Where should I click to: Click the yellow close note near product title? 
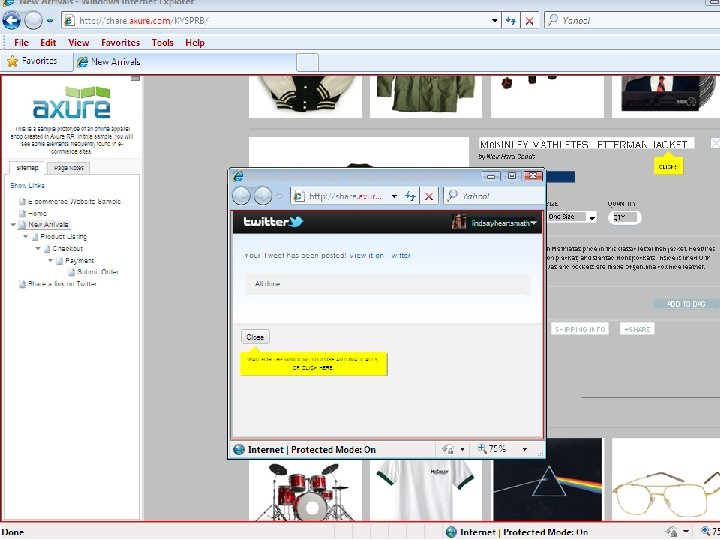(x=668, y=166)
